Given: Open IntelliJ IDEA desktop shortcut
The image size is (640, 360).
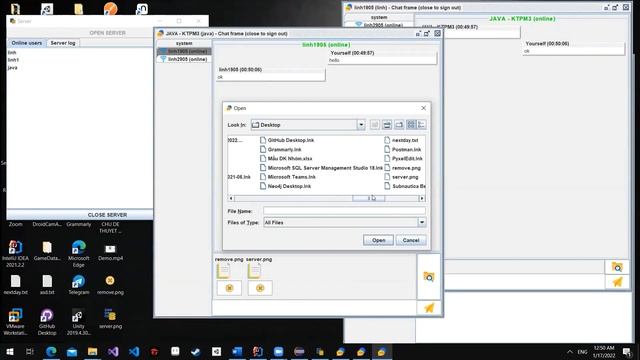Looking at the screenshot, I should (x=15, y=254).
